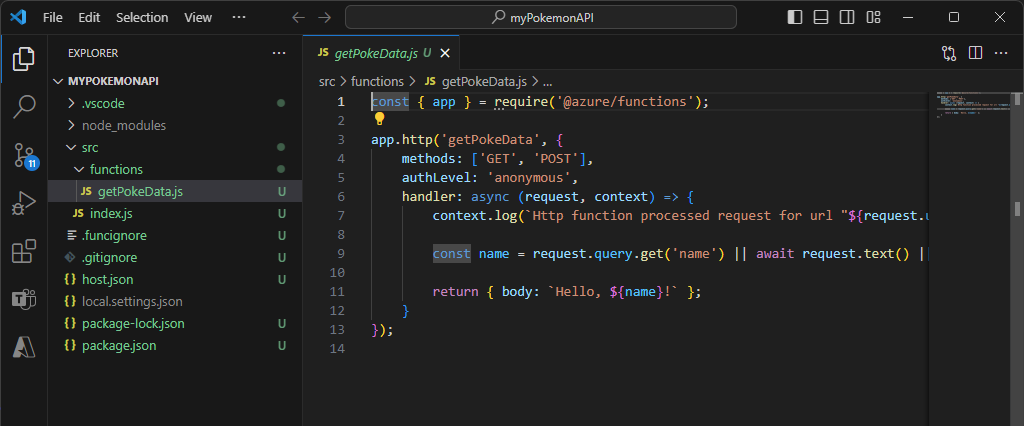Open Explorer panel More Actions ellipsis
Image resolution: width=1024 pixels, height=426 pixels.
[x=279, y=53]
